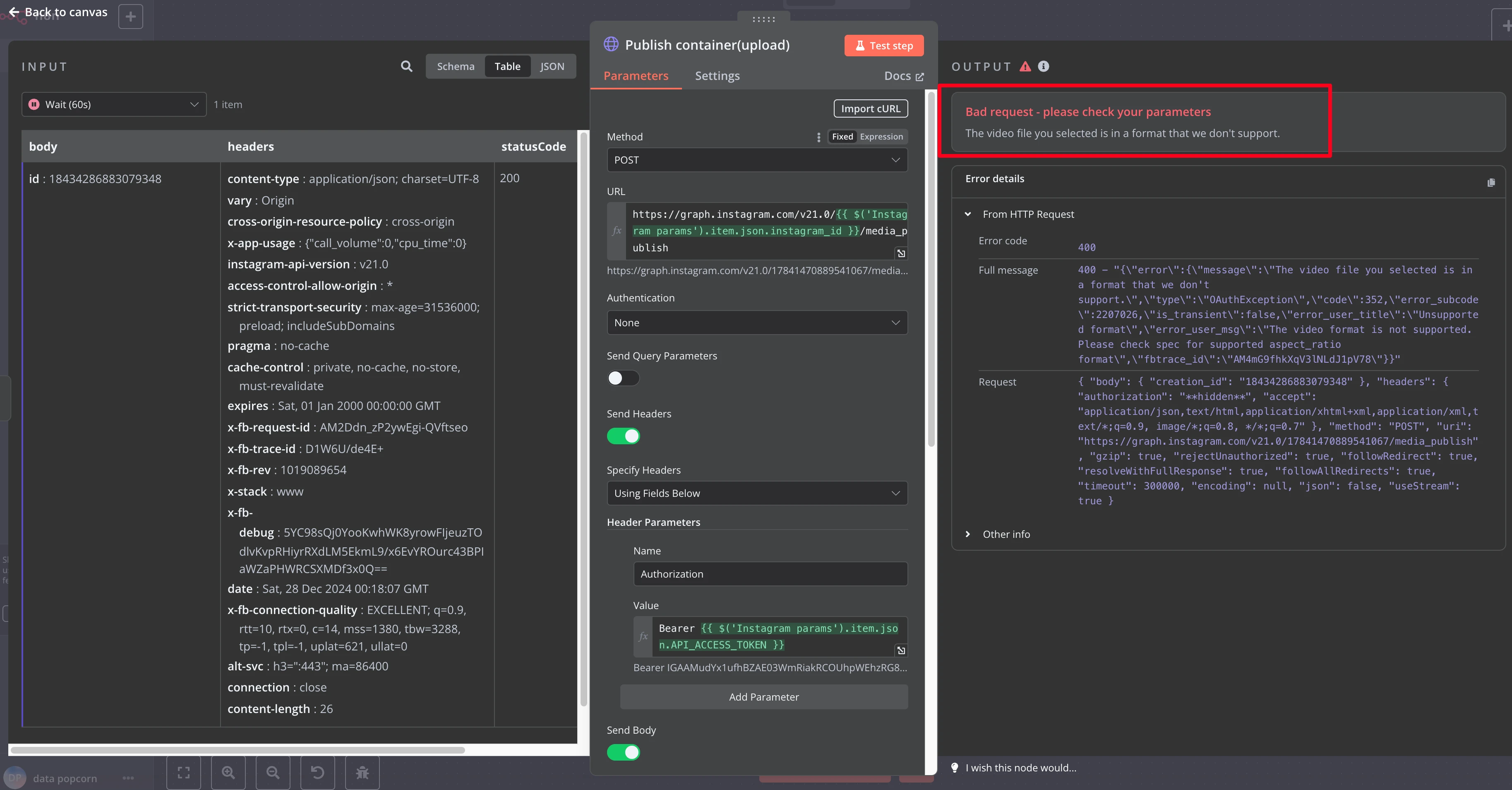Click the instagram-api-version header row

[307, 264]
